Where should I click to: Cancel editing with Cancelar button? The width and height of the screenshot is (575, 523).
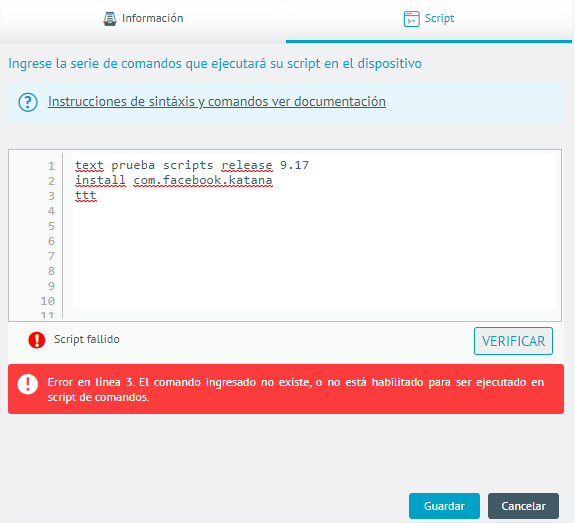click(523, 506)
